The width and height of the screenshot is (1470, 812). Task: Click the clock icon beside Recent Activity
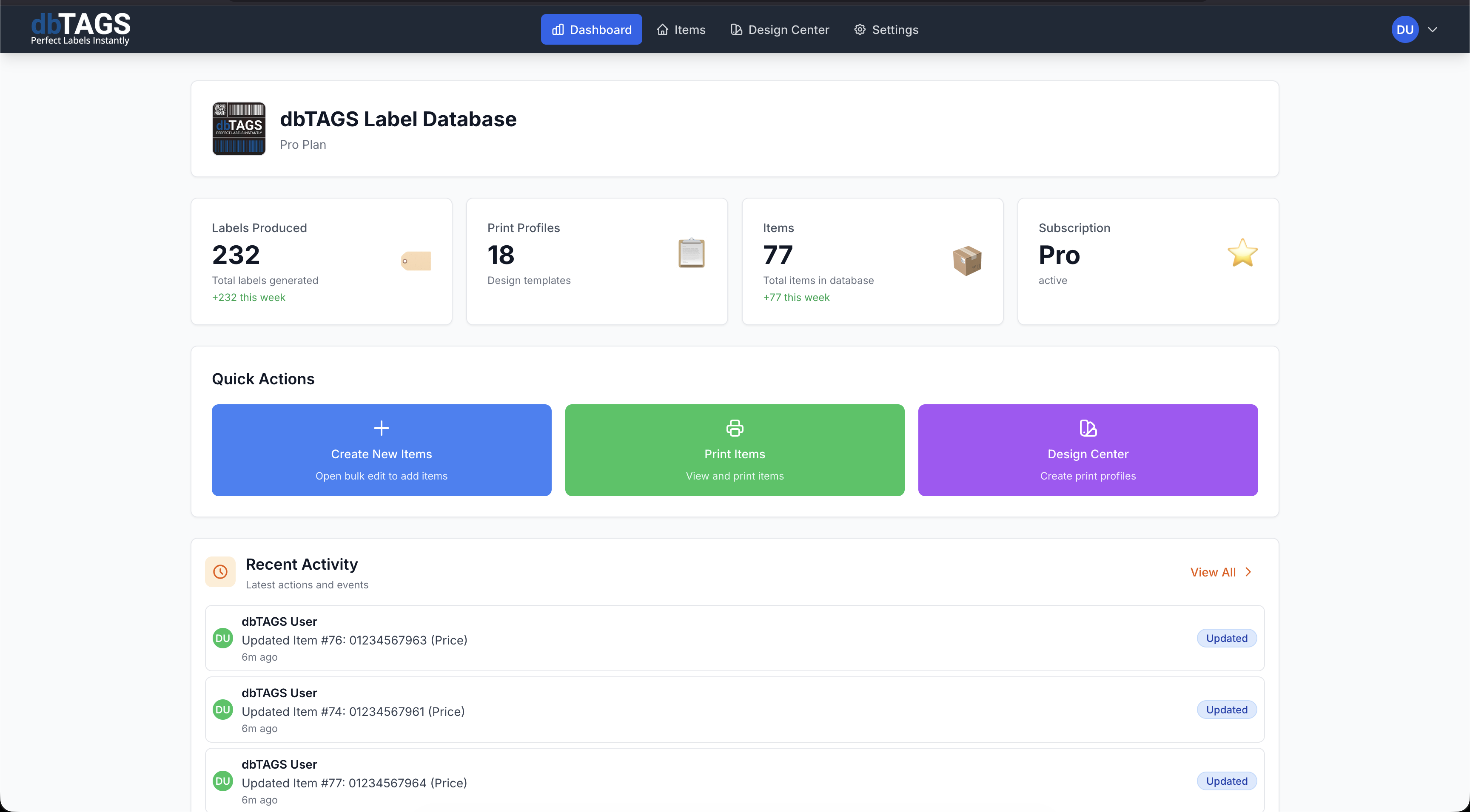(220, 571)
